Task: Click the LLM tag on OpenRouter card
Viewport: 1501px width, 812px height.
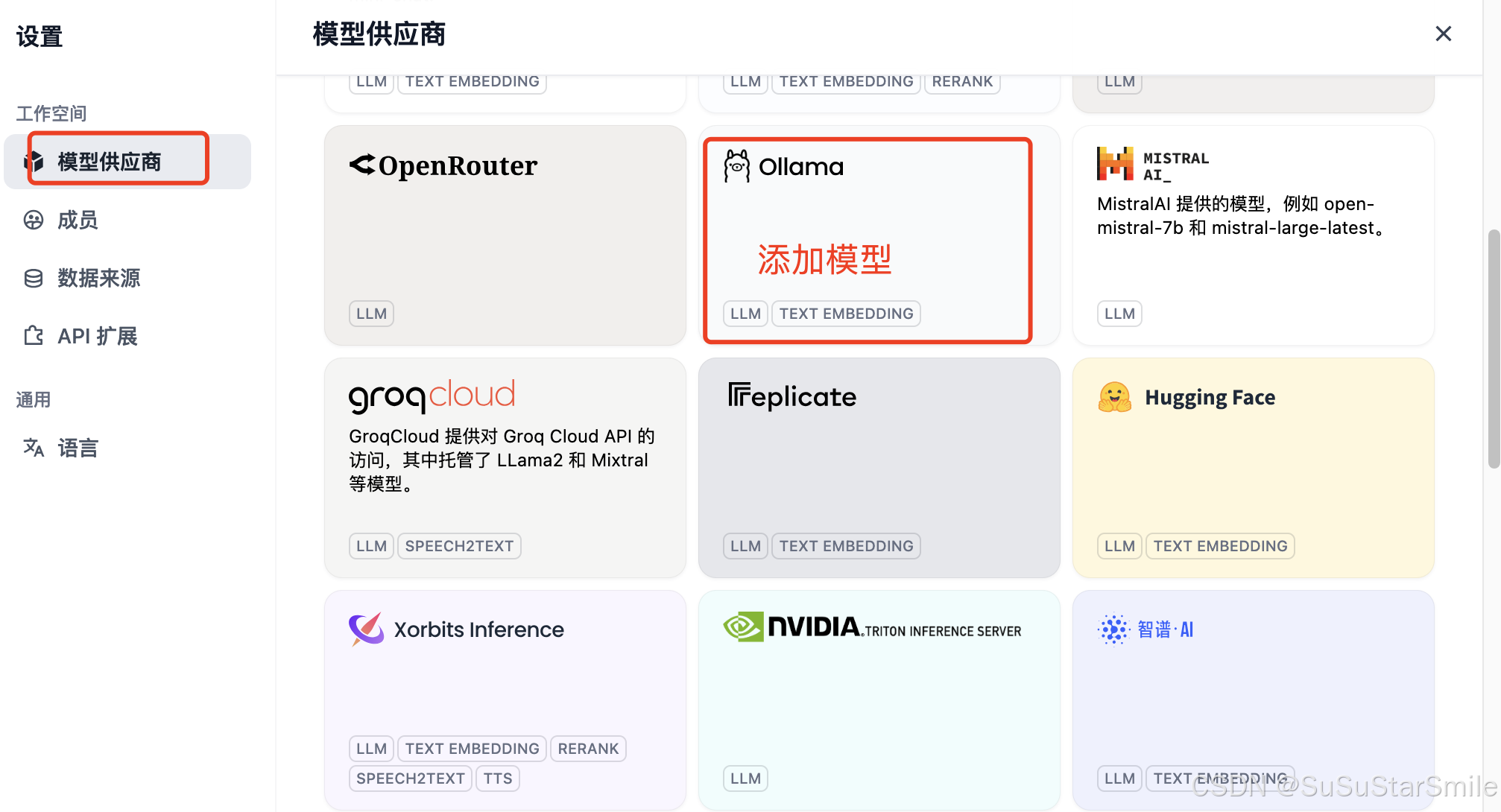Action: [x=371, y=314]
